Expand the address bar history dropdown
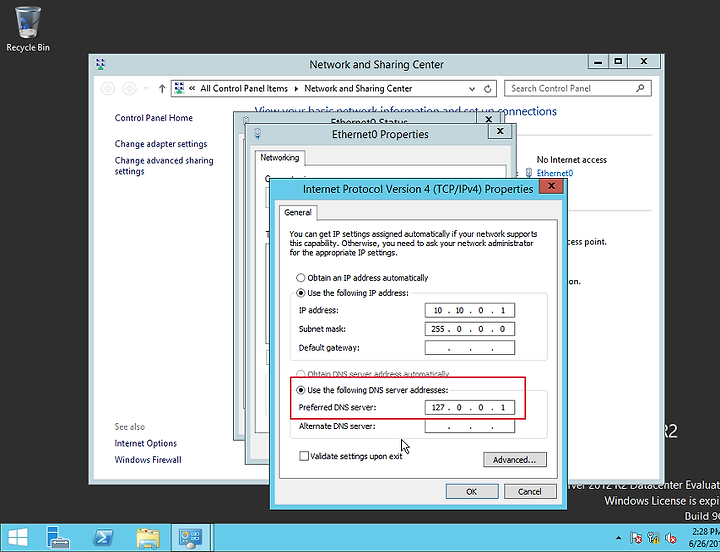This screenshot has height=552, width=720. [472, 89]
